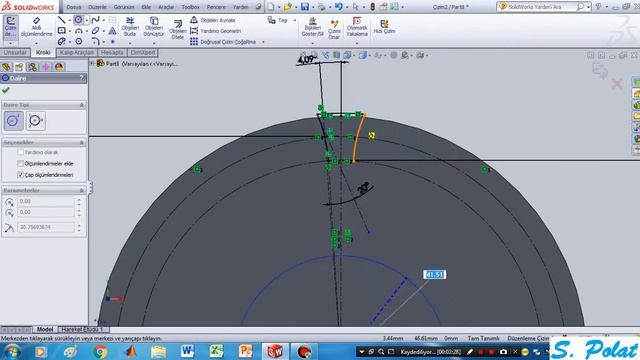This screenshot has height=360, width=640.
Task: Open Taşı tool dropdown arrow
Action: [x=295, y=20]
